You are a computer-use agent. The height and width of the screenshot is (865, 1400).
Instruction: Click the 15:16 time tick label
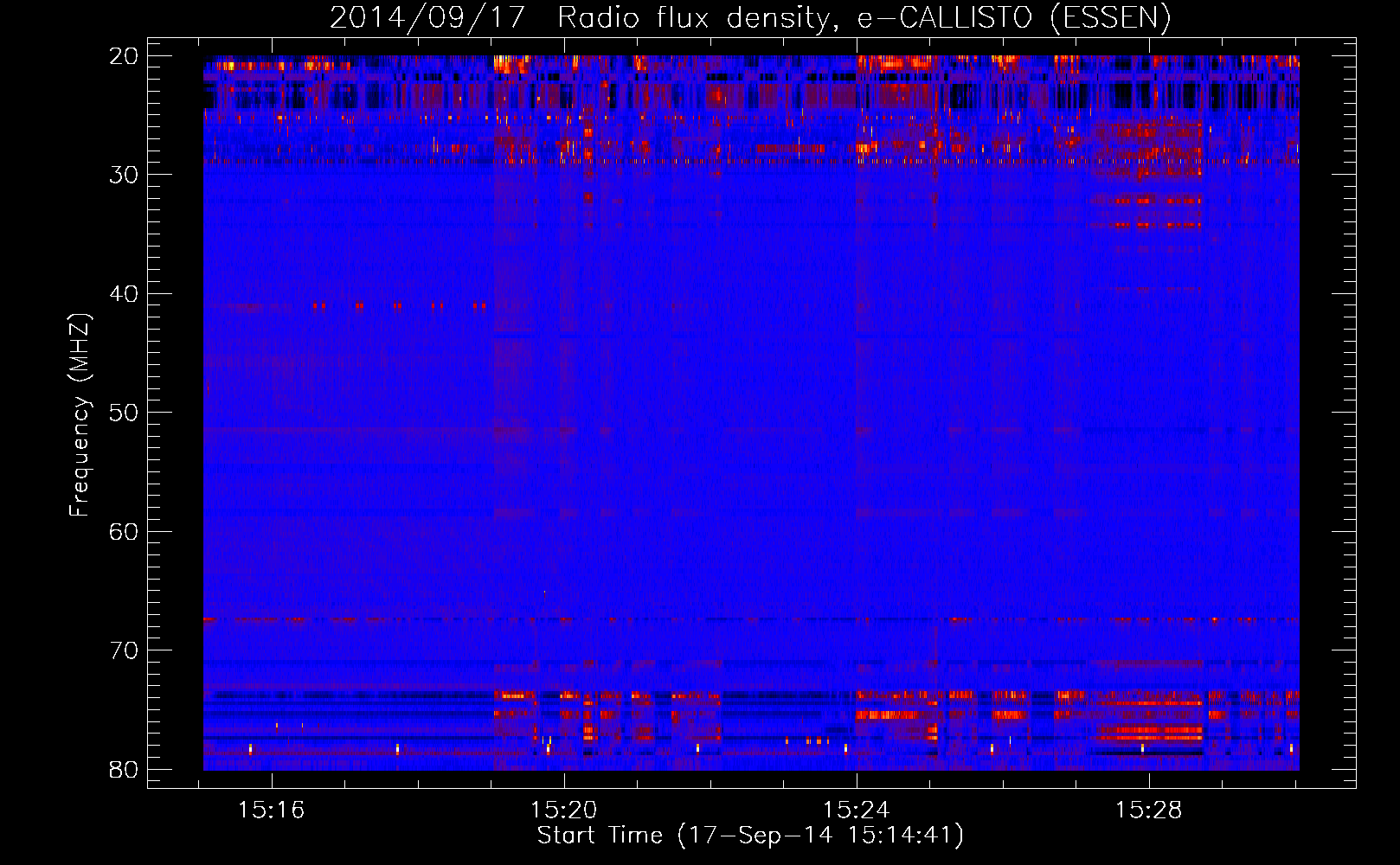pyautogui.click(x=272, y=811)
